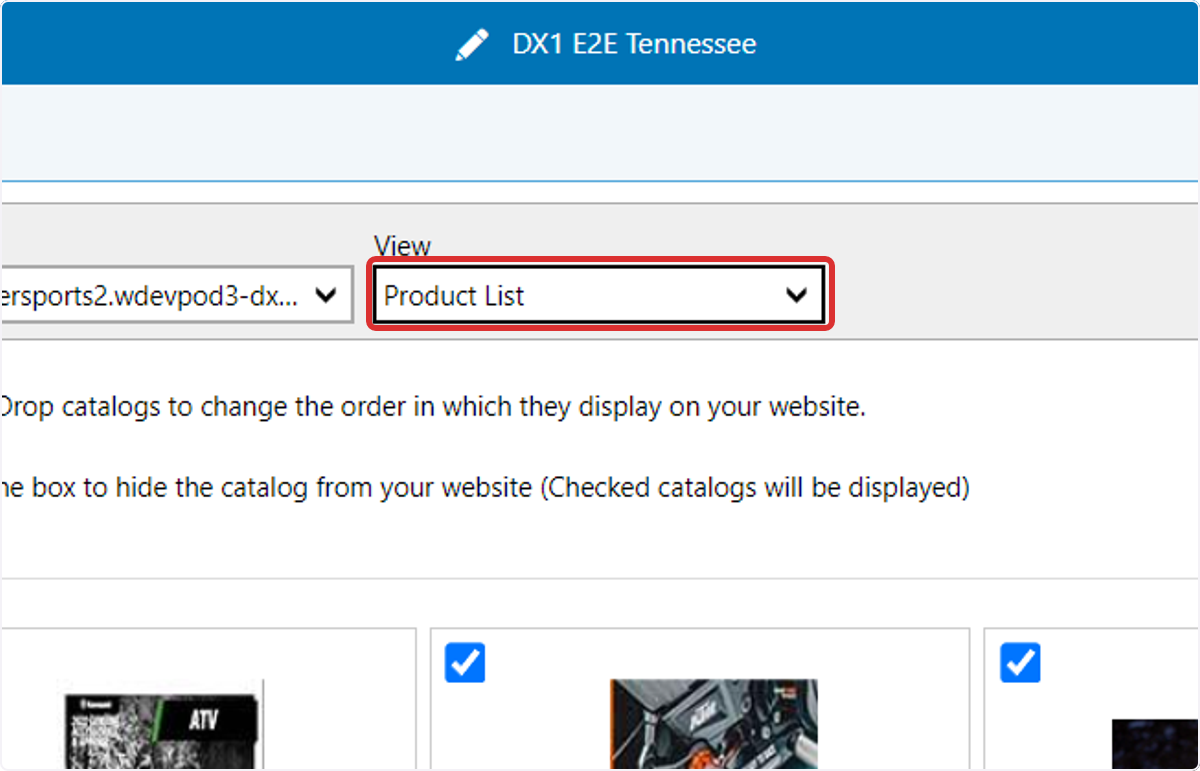The width and height of the screenshot is (1200, 771).
Task: Open the View dropdown showing Product List
Action: [601, 295]
